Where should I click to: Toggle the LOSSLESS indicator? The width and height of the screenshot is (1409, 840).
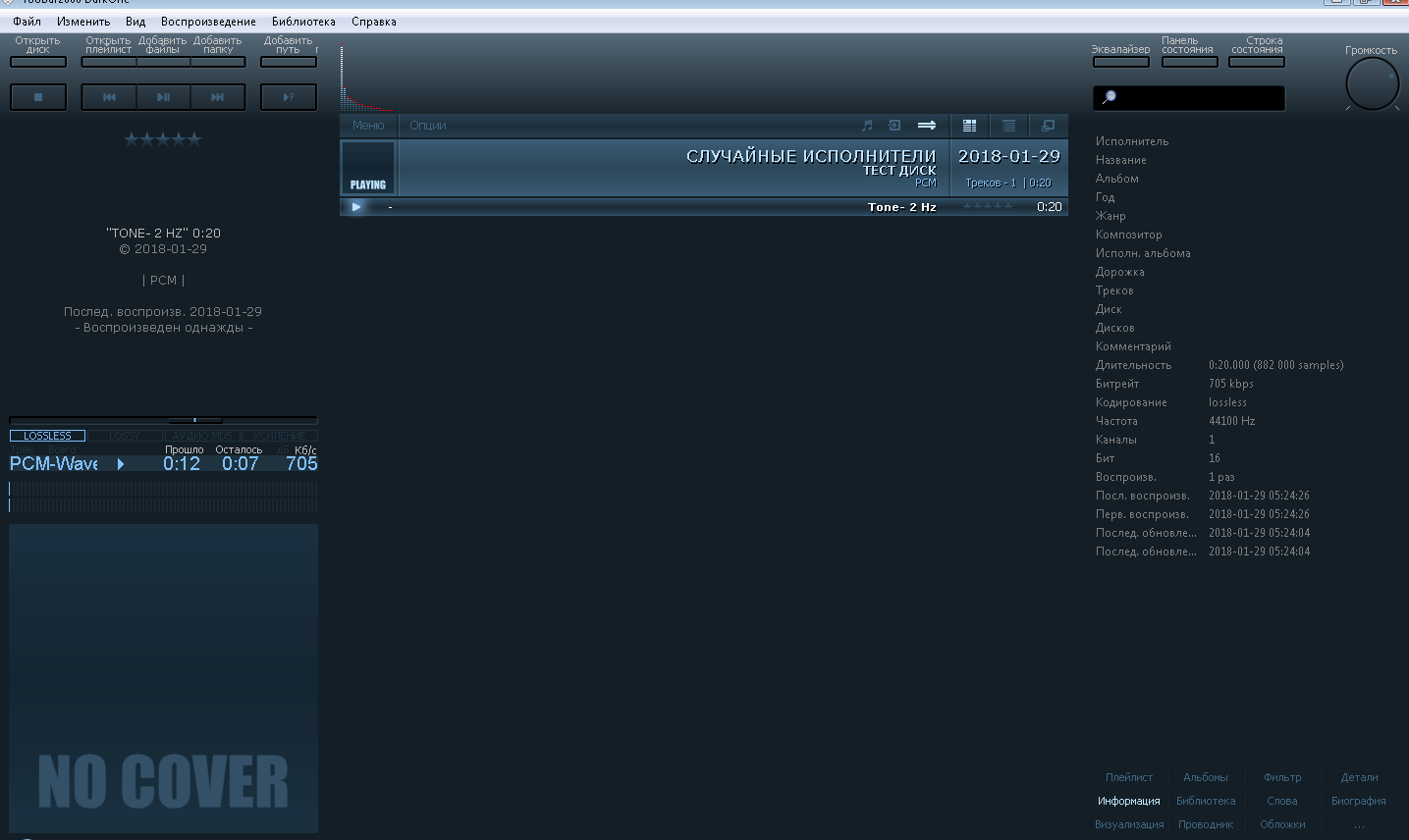47,436
